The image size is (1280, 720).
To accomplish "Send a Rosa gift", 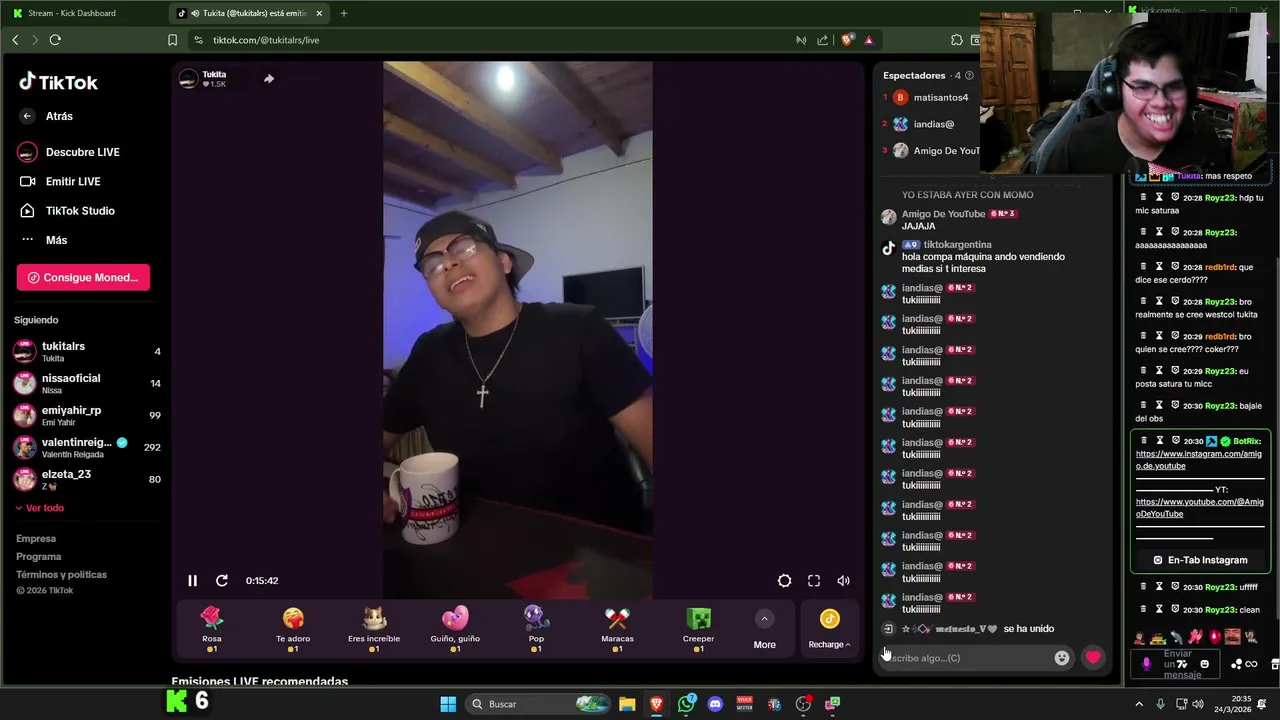I will (212, 629).
